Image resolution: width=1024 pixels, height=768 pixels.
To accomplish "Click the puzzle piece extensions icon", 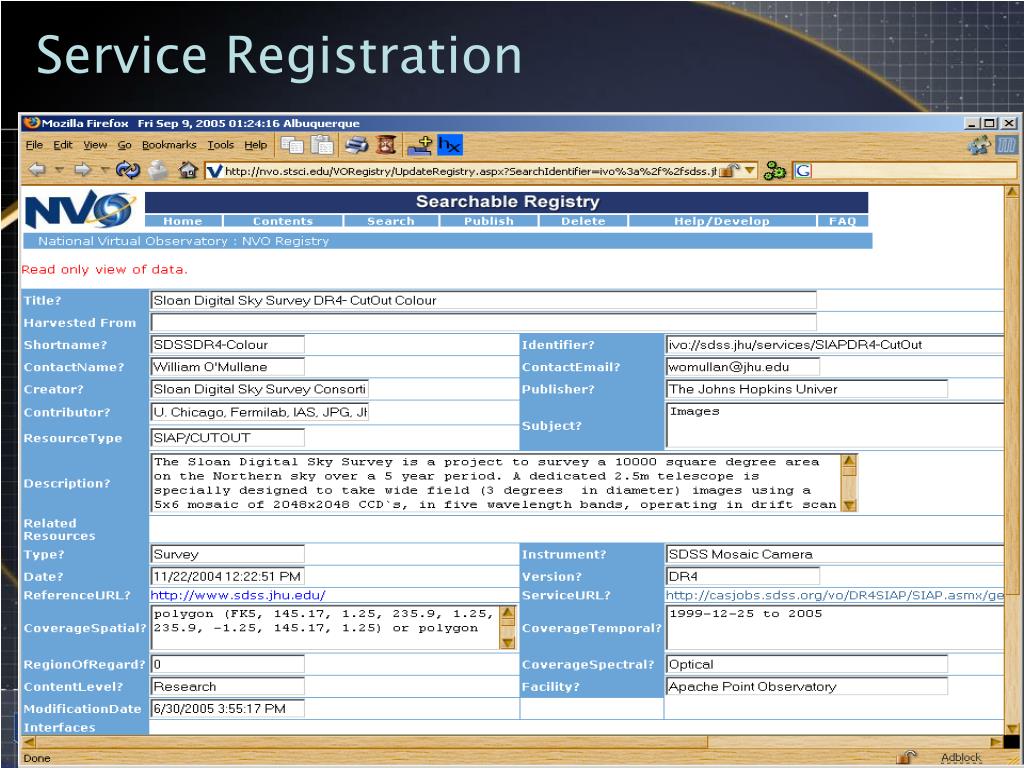I will pos(979,145).
